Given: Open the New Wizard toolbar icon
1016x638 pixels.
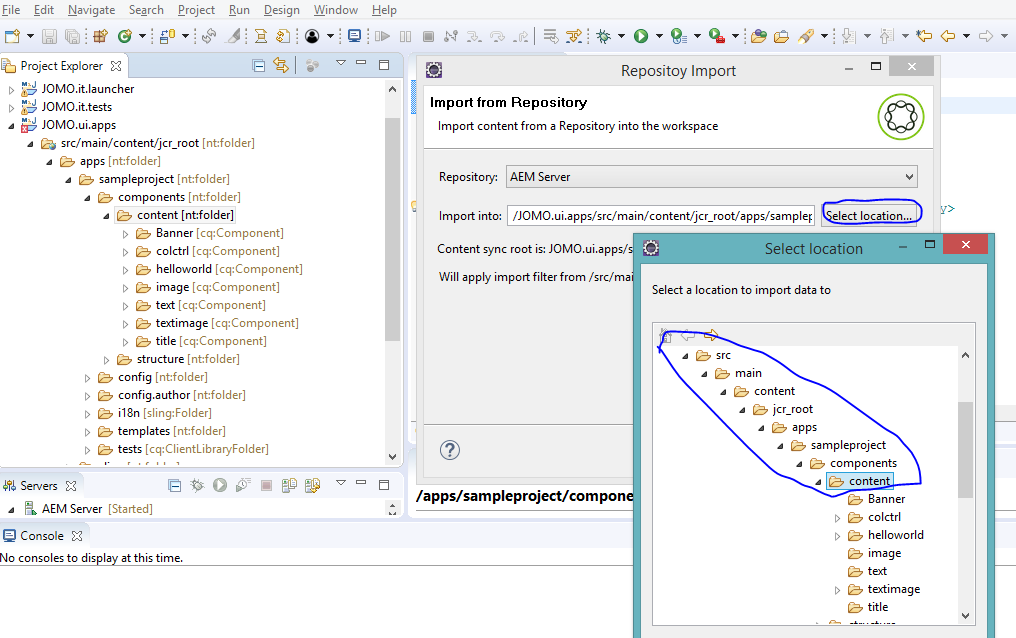Looking at the screenshot, I should coord(10,34).
